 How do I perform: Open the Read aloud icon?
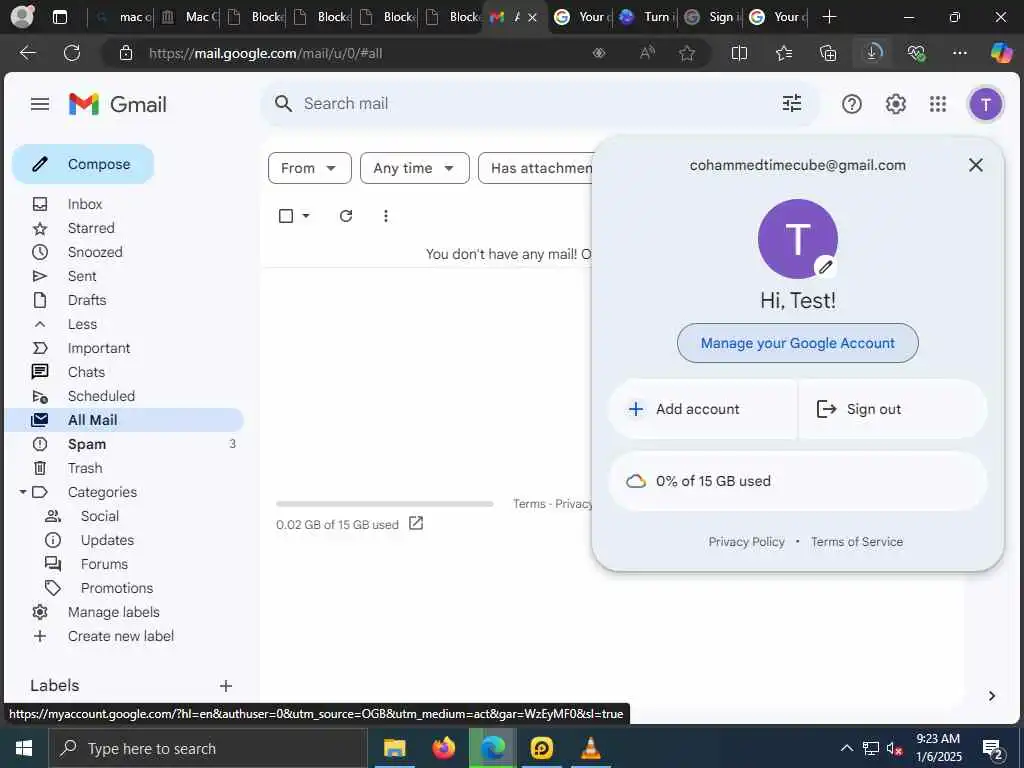click(x=647, y=53)
